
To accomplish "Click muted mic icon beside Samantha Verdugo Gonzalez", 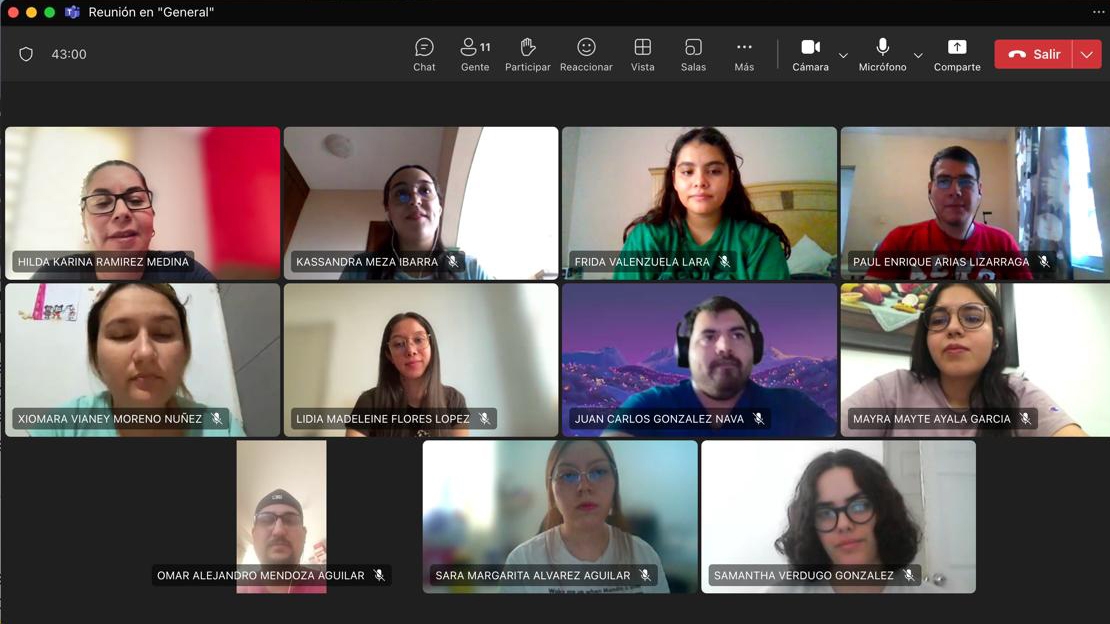I will coord(909,575).
